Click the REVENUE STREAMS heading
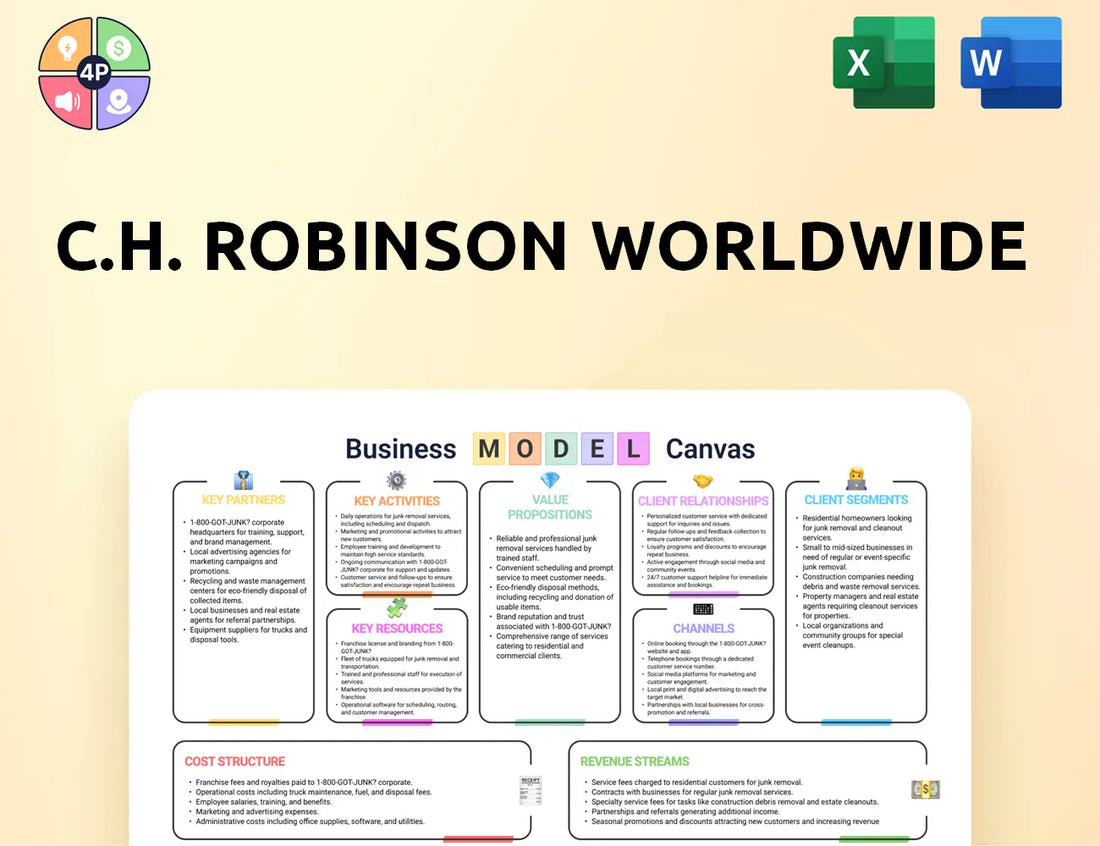 (x=634, y=761)
